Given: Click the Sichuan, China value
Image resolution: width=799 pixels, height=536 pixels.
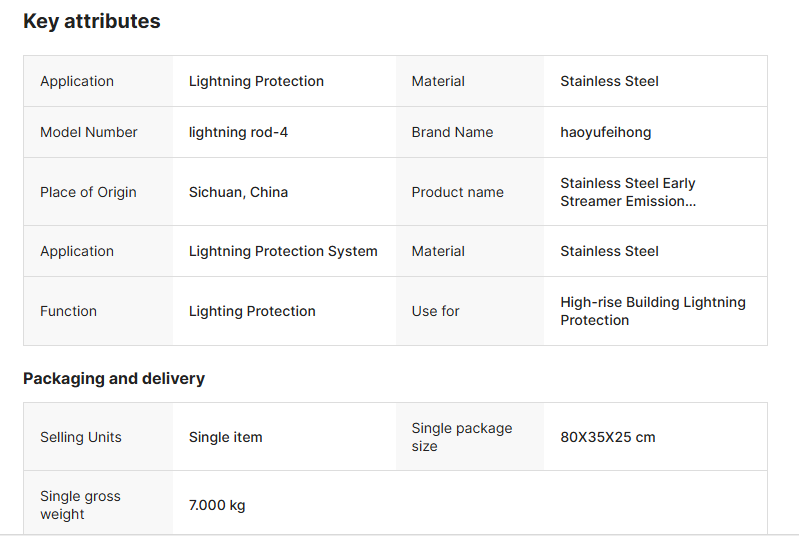Looking at the screenshot, I should pos(238,192).
